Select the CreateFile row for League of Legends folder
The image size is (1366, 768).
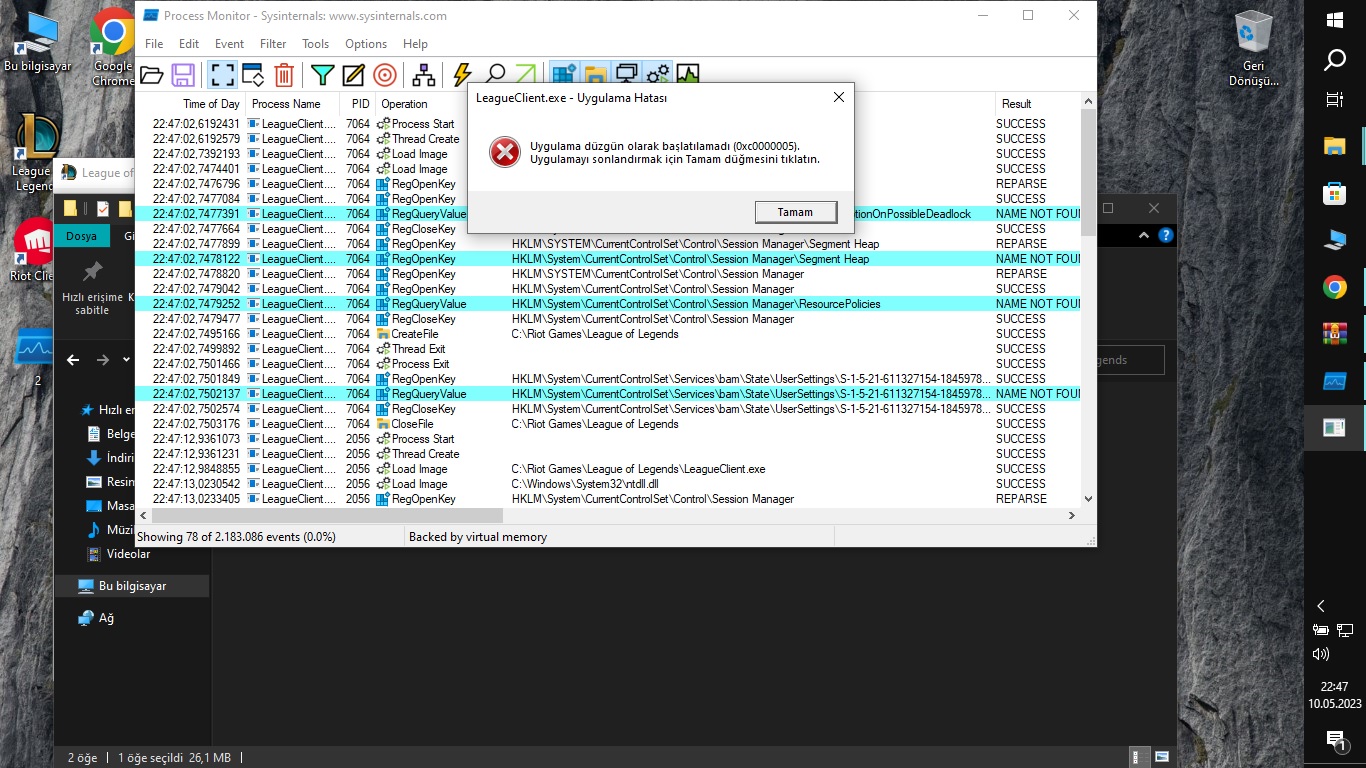609,334
